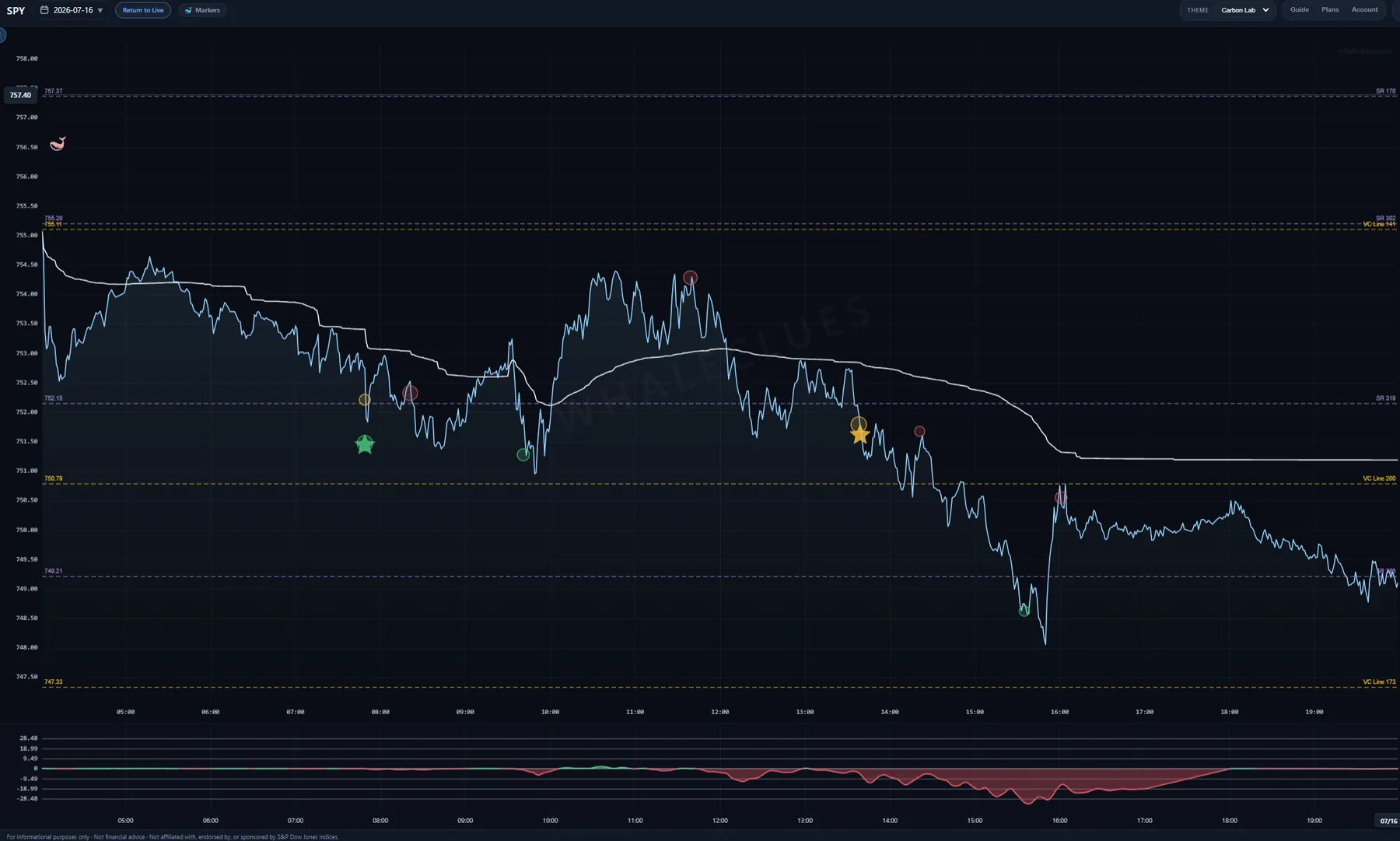The height and width of the screenshot is (841, 1400).
Task: Click the informational purposes disclaimer text
Action: coord(173,837)
